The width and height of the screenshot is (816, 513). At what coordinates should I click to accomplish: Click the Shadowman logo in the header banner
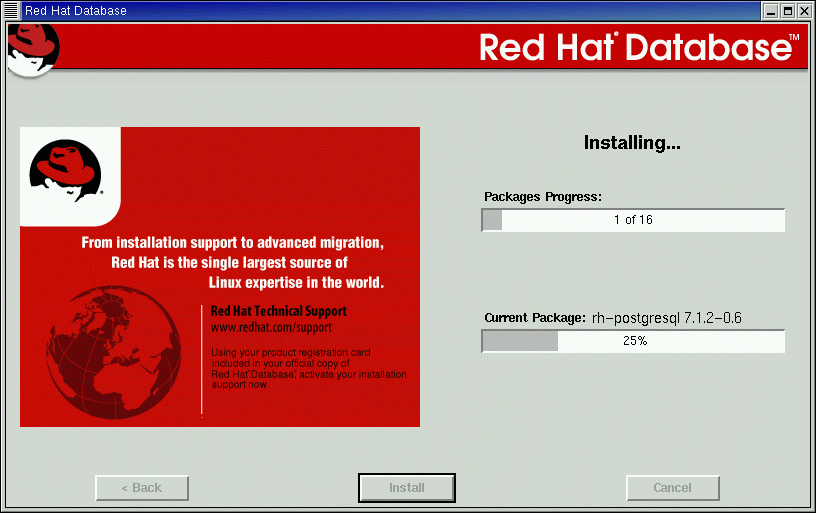pyautogui.click(x=33, y=49)
